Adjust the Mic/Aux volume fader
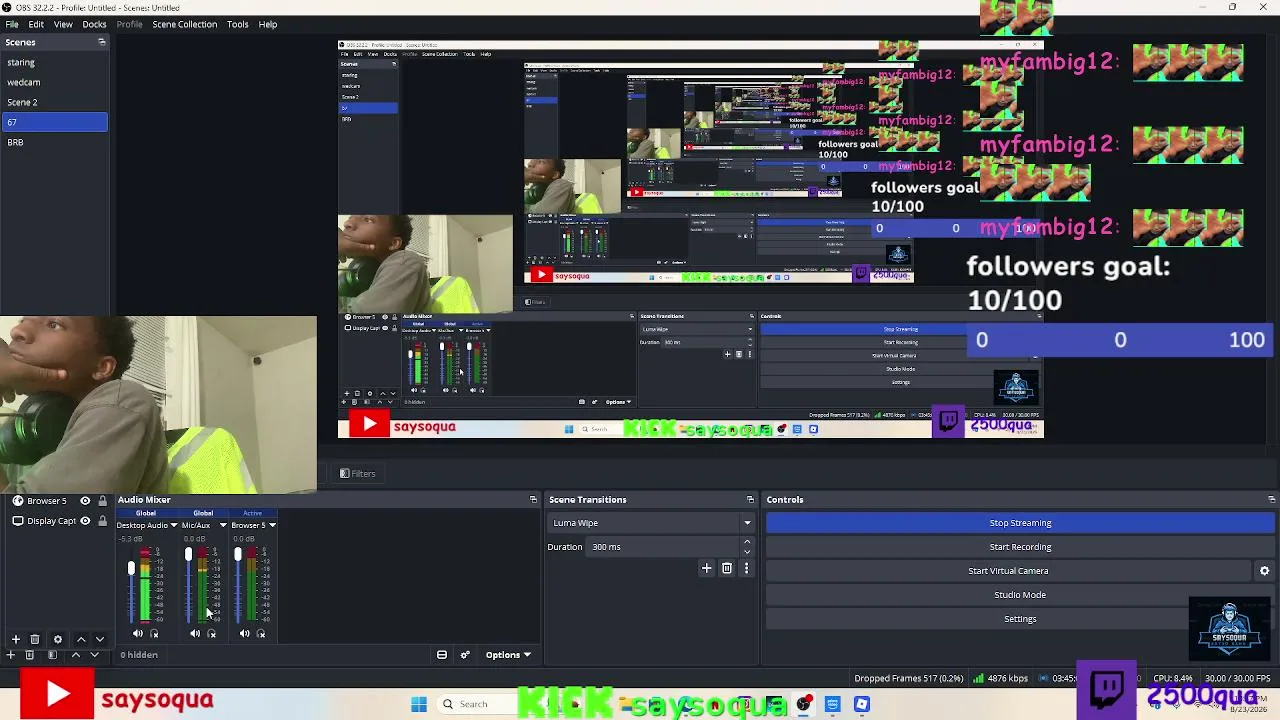Viewport: 1280px width, 720px height. coord(188,555)
